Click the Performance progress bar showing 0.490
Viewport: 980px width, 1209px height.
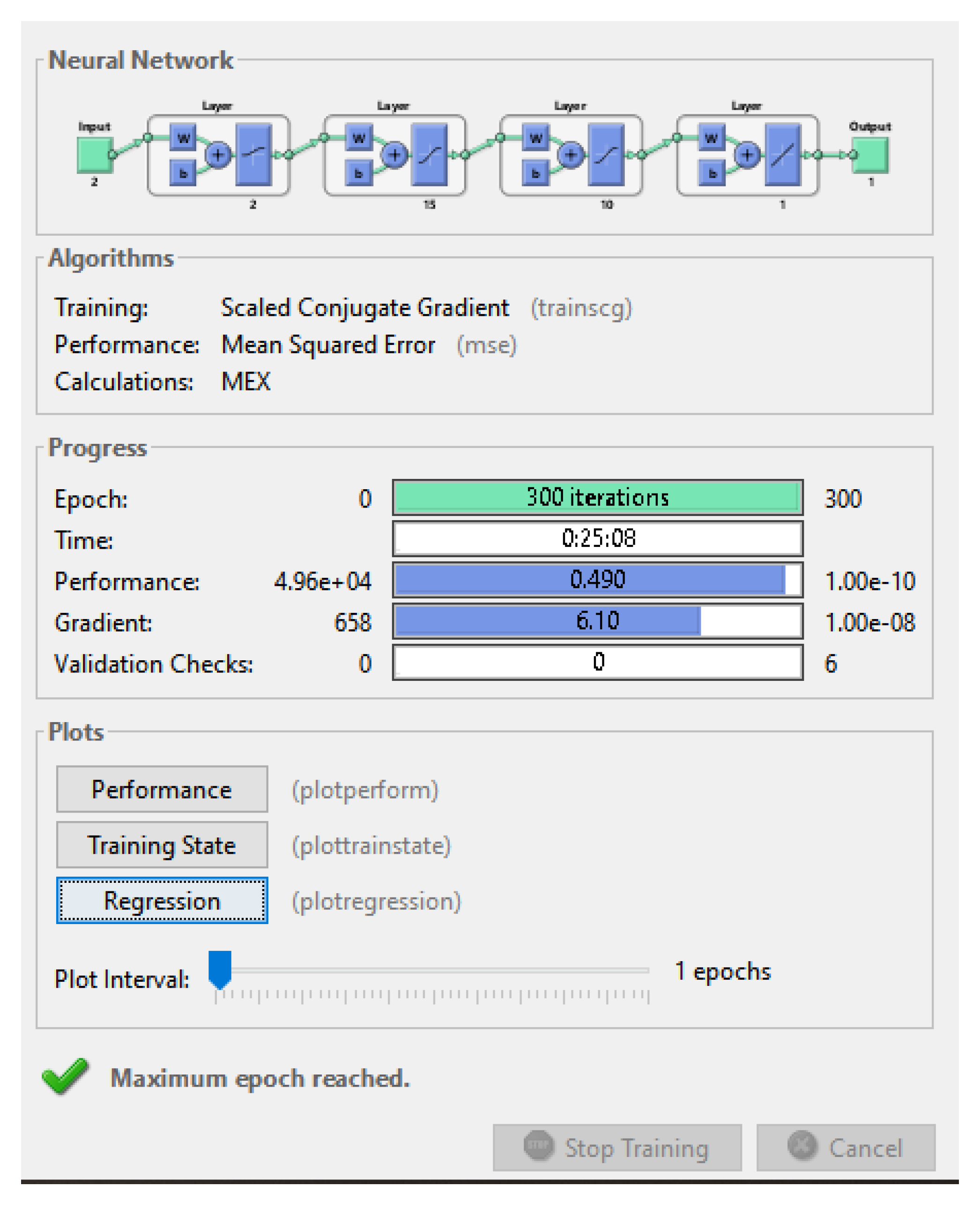click(597, 580)
